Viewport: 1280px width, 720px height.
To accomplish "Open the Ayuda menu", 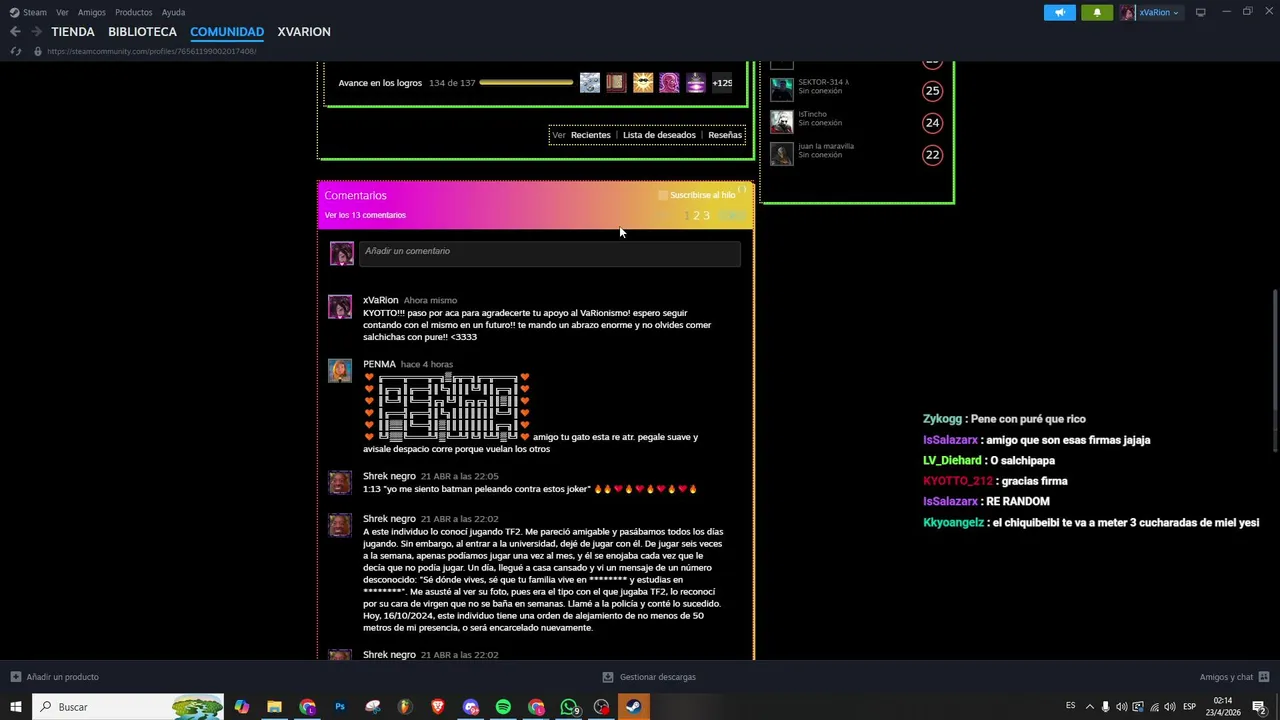I will coord(173,12).
